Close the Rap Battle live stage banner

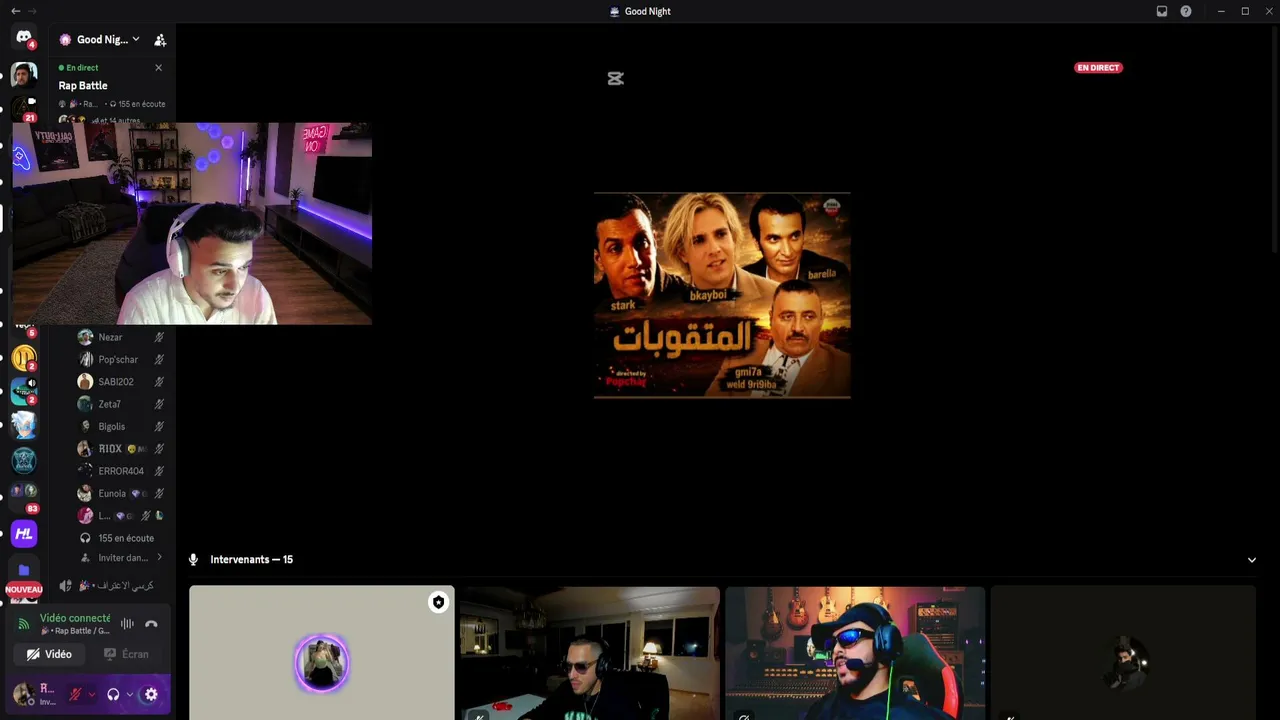pyautogui.click(x=158, y=68)
